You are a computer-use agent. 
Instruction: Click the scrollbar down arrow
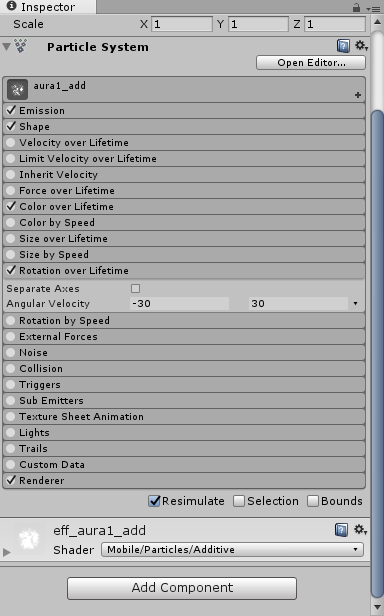[377, 607]
